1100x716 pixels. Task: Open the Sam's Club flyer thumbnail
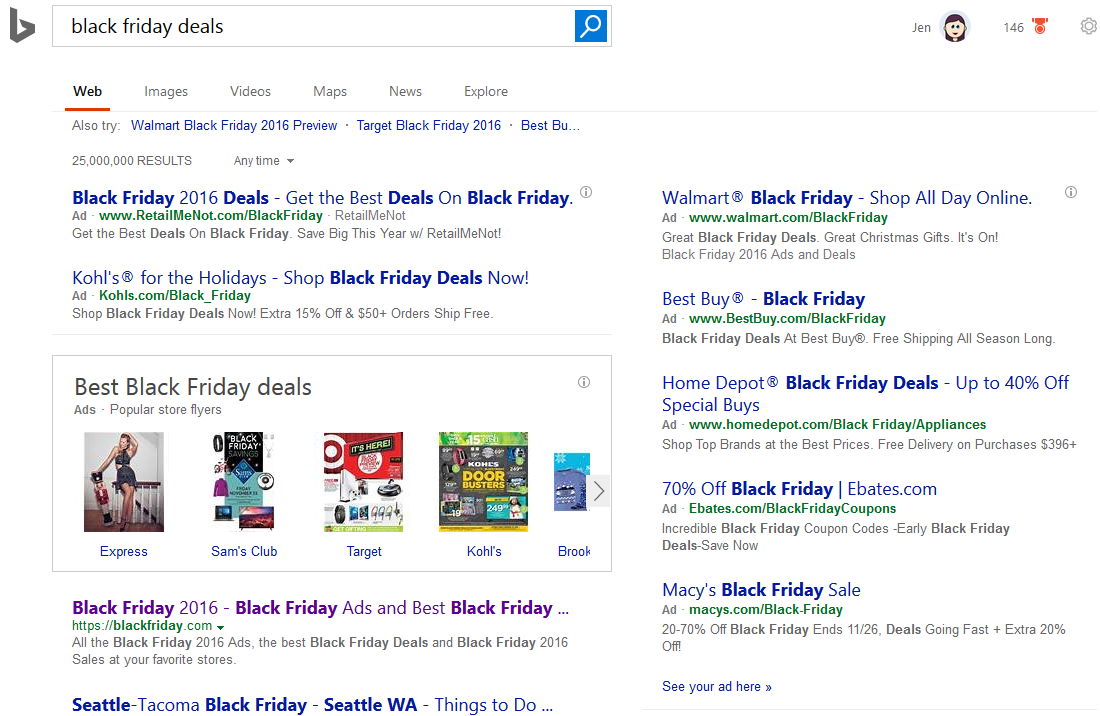click(244, 482)
